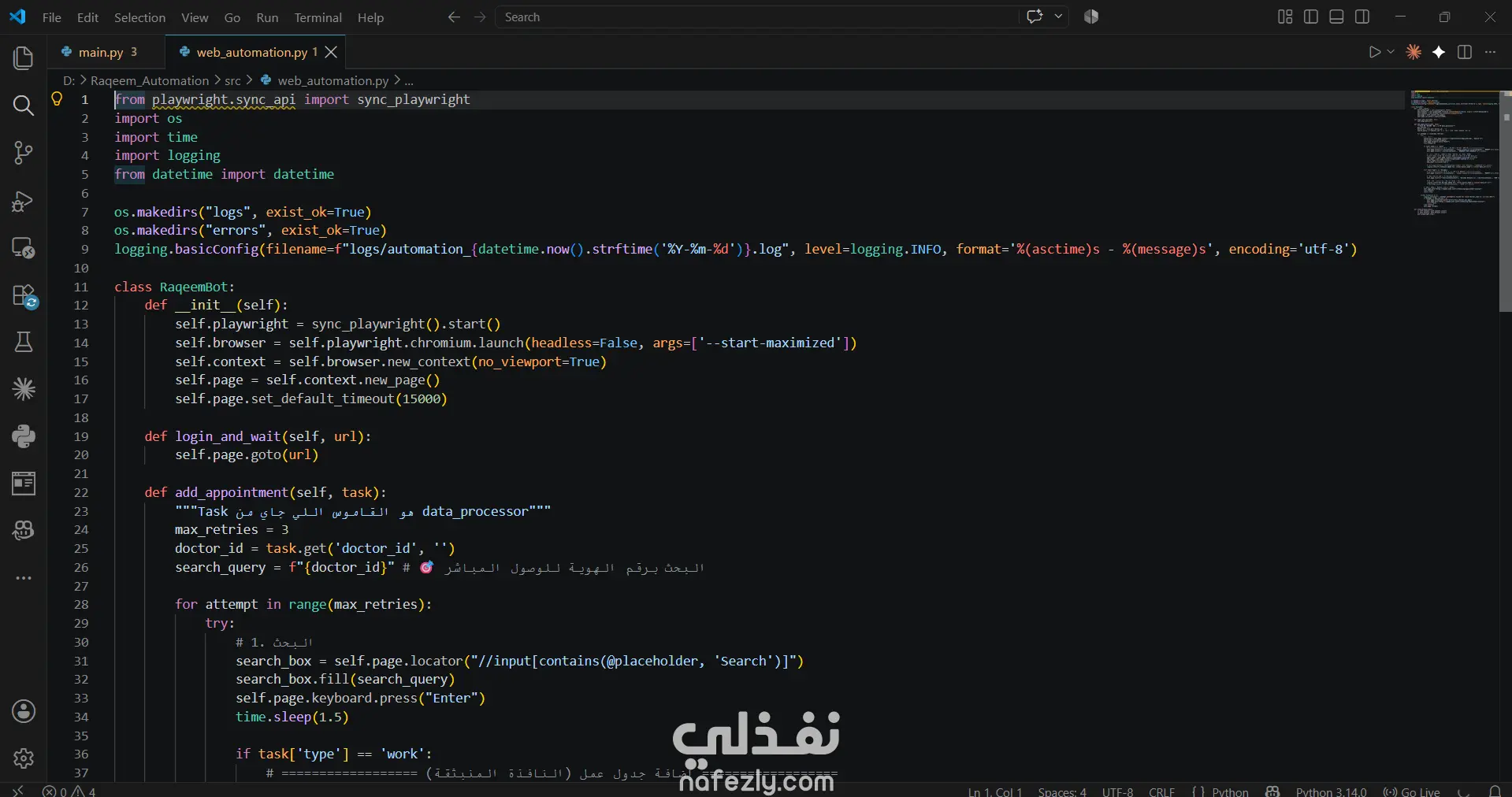This screenshot has width=1512, height=797.
Task: Click the lightbulb code action on line 1
Action: point(57,98)
